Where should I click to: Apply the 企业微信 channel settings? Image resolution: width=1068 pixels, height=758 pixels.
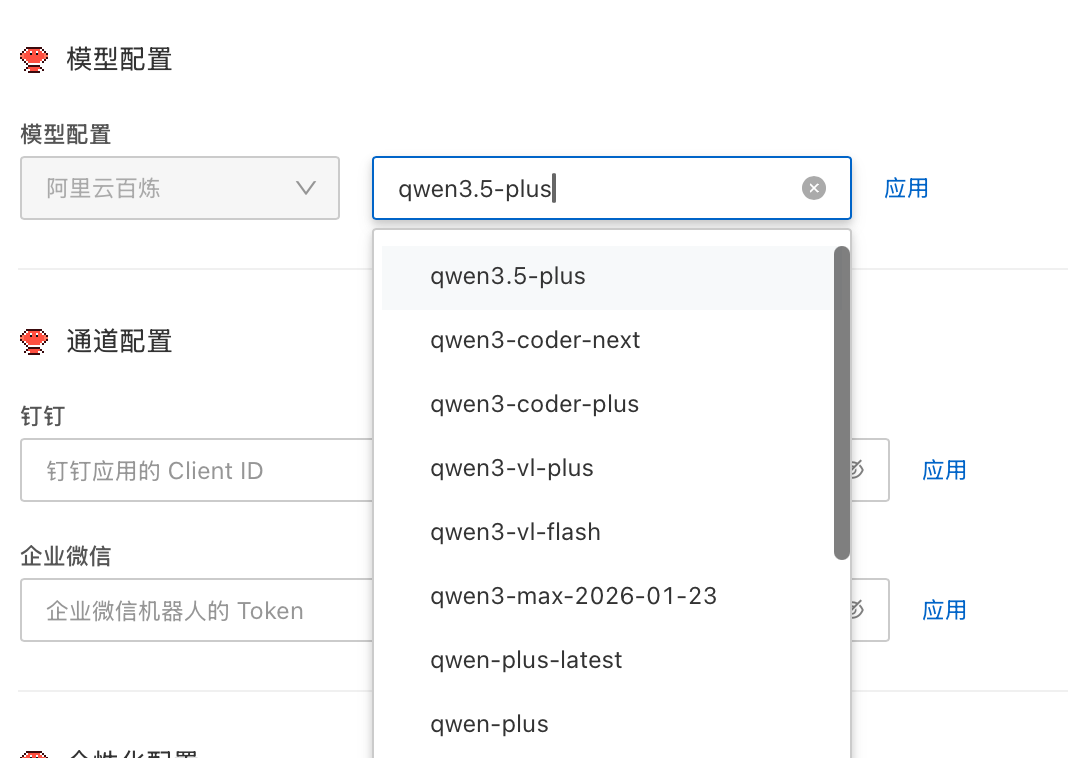click(x=944, y=611)
